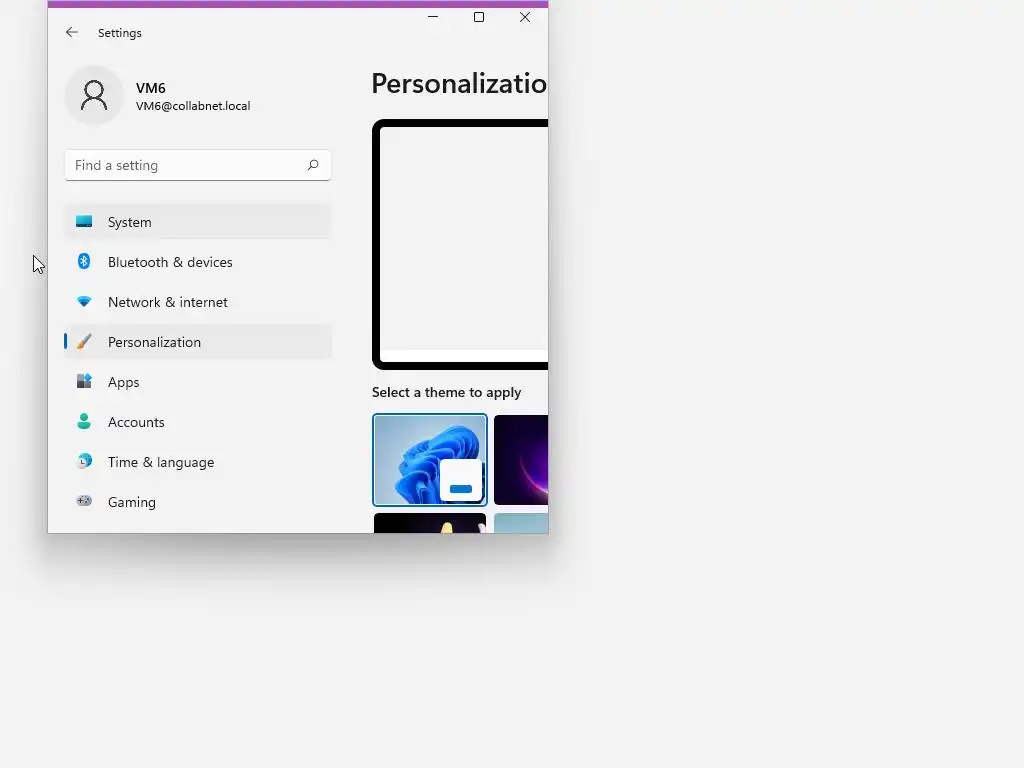Viewport: 1024px width, 768px height.
Task: Open Time & language settings
Action: click(198, 462)
